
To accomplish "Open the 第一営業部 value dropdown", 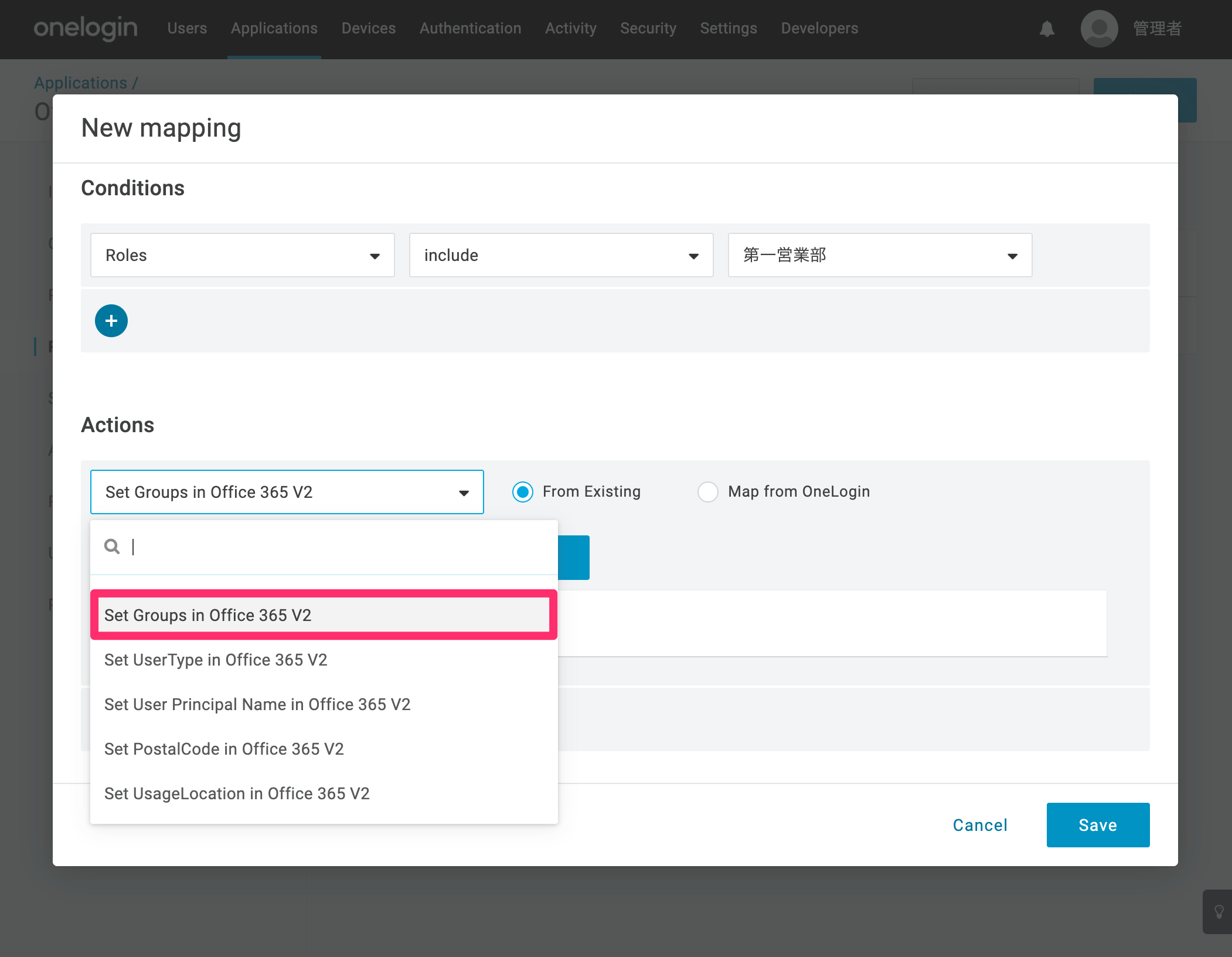I will (880, 255).
